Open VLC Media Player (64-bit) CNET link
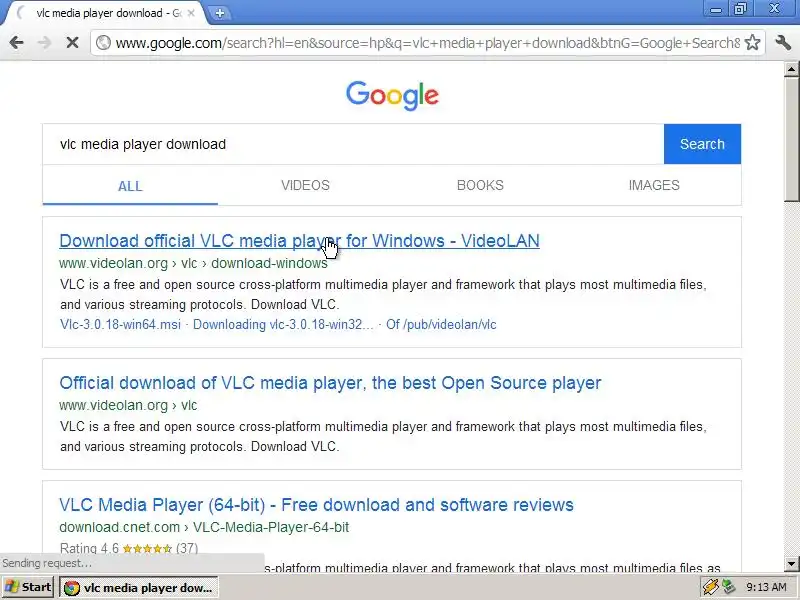This screenshot has height=600, width=800. click(x=316, y=505)
